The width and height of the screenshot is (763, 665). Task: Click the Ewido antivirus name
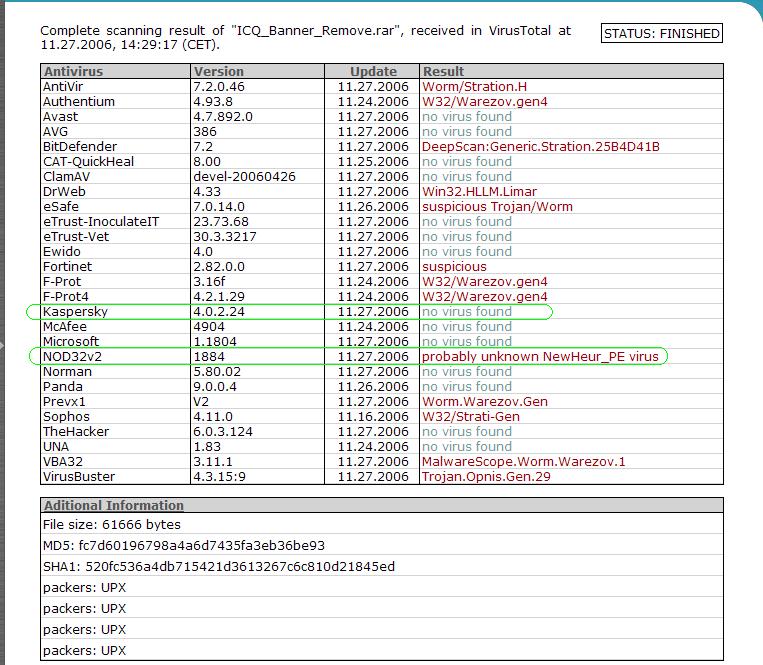pyautogui.click(x=62, y=252)
